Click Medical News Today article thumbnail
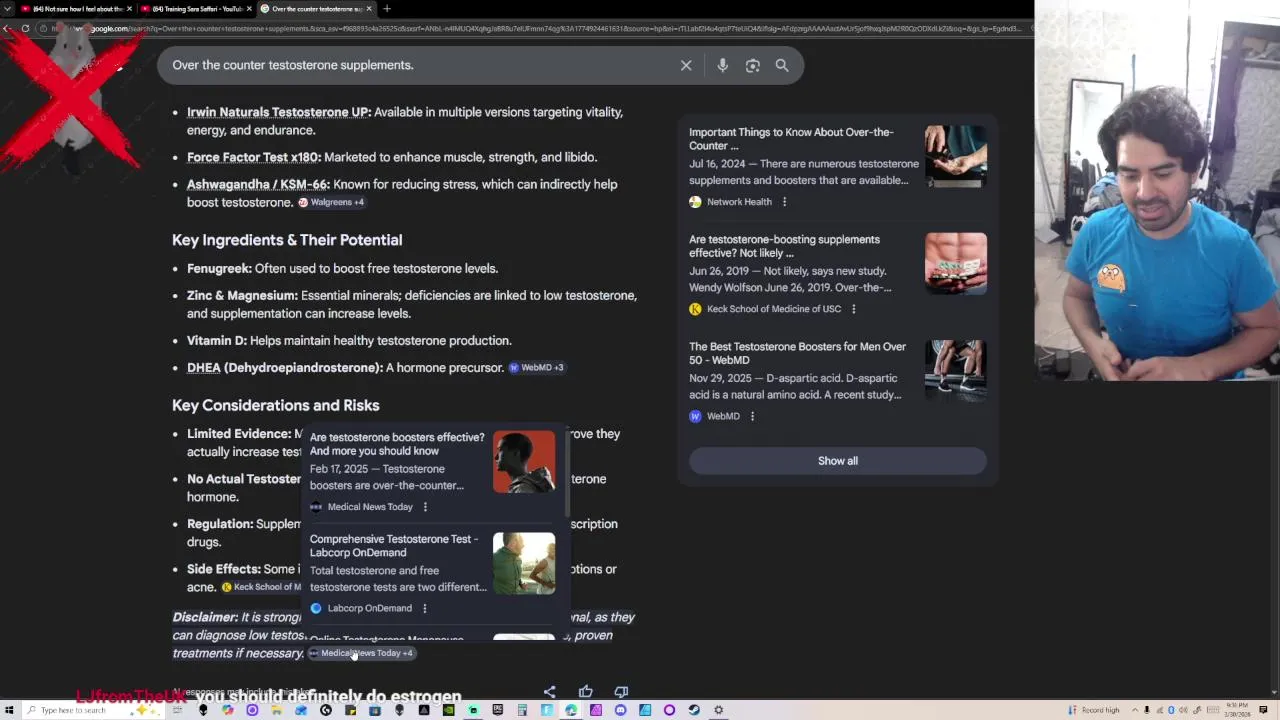The width and height of the screenshot is (1280, 720). click(524, 461)
